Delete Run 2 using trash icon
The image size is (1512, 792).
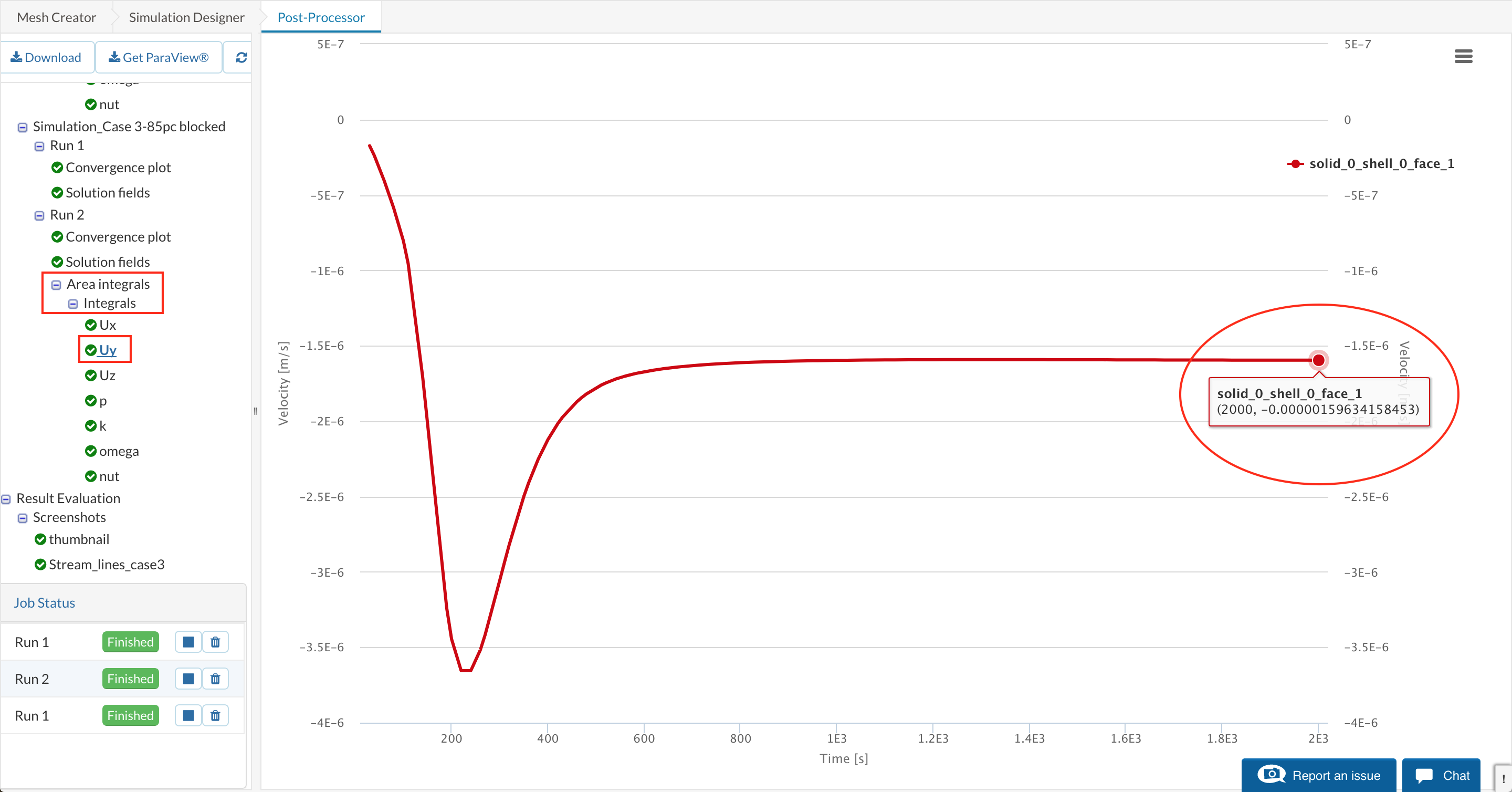pyautogui.click(x=215, y=679)
